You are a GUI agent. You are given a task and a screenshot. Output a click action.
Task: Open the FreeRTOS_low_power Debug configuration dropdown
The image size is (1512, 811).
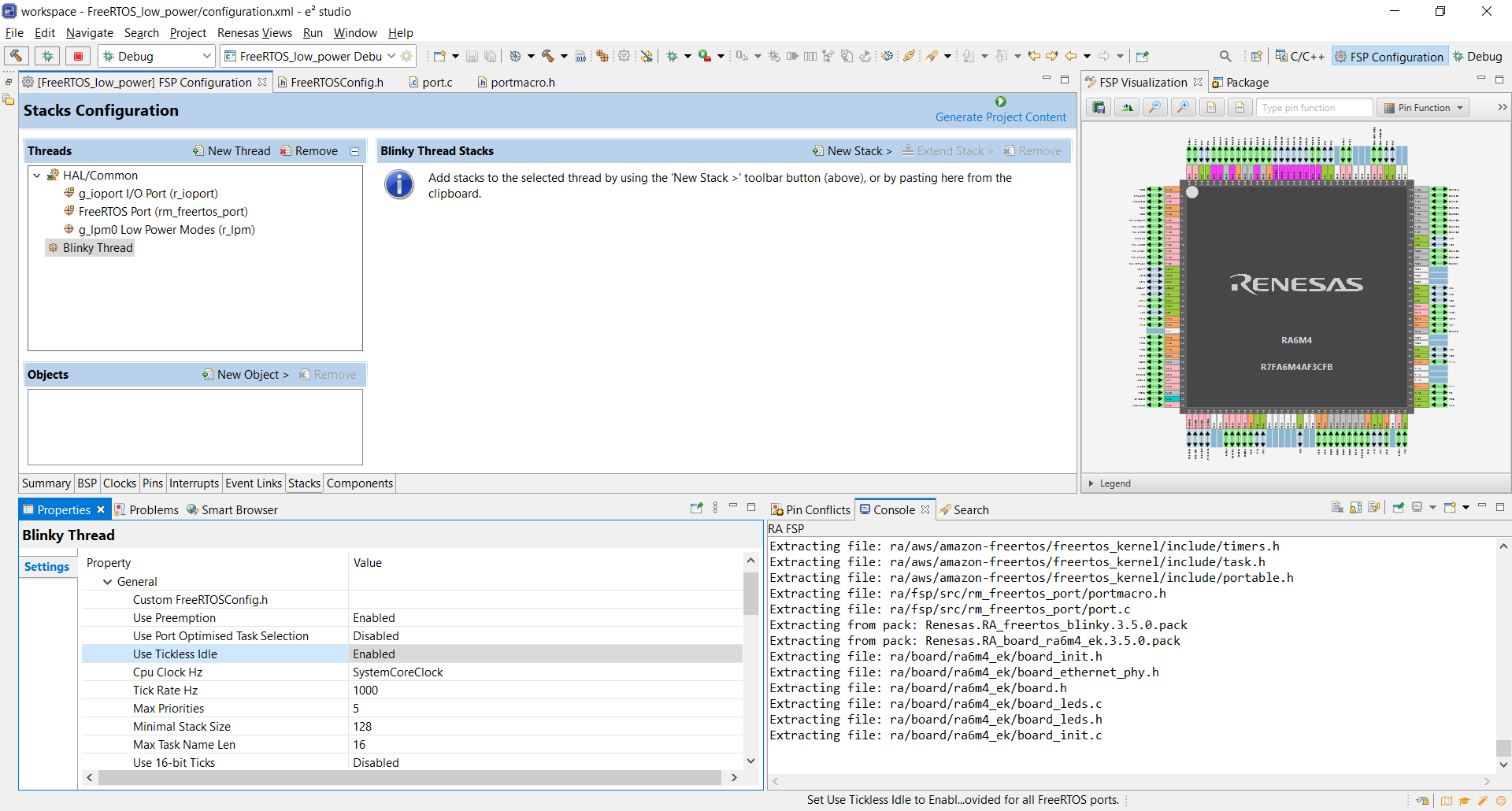[391, 56]
